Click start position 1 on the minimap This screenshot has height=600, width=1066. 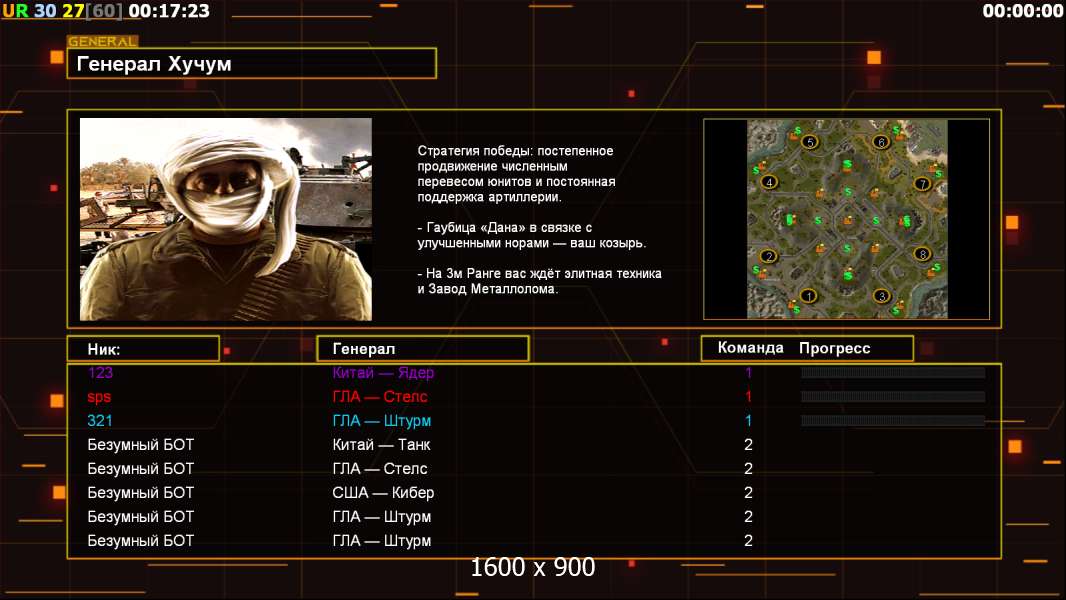pos(808,295)
